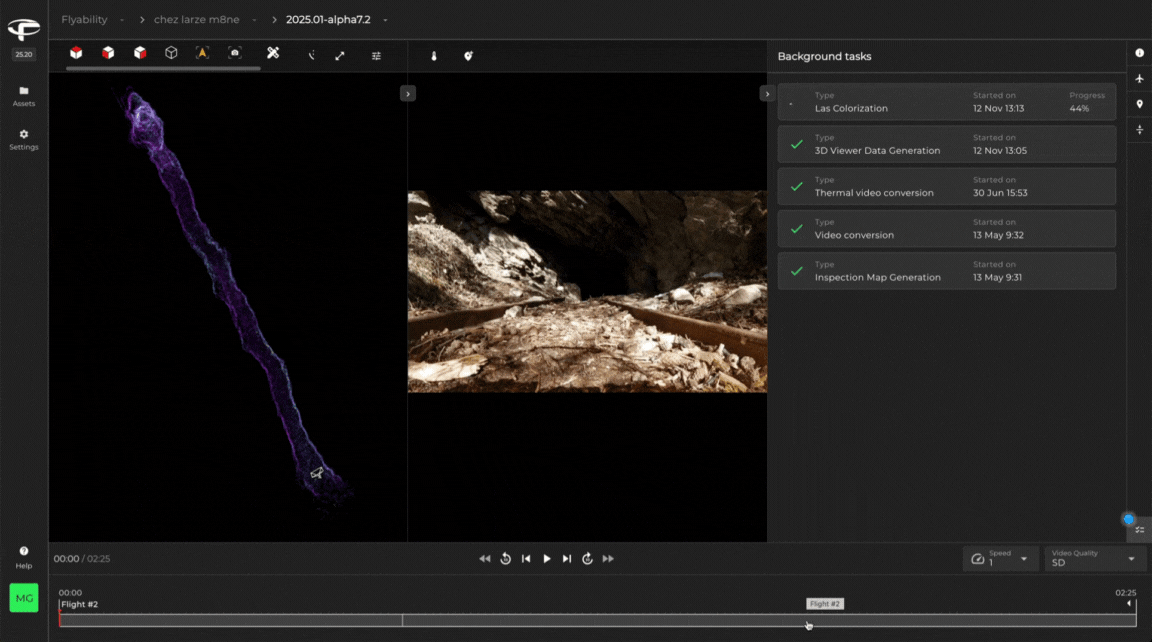1152x642 pixels.
Task: Click the camera snapshot toolbar icon
Action: pos(234,53)
